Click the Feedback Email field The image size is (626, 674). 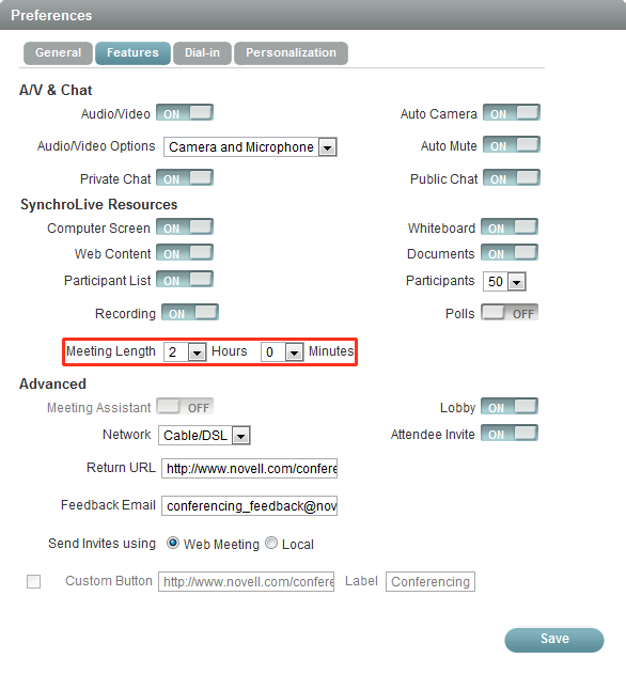point(249,506)
